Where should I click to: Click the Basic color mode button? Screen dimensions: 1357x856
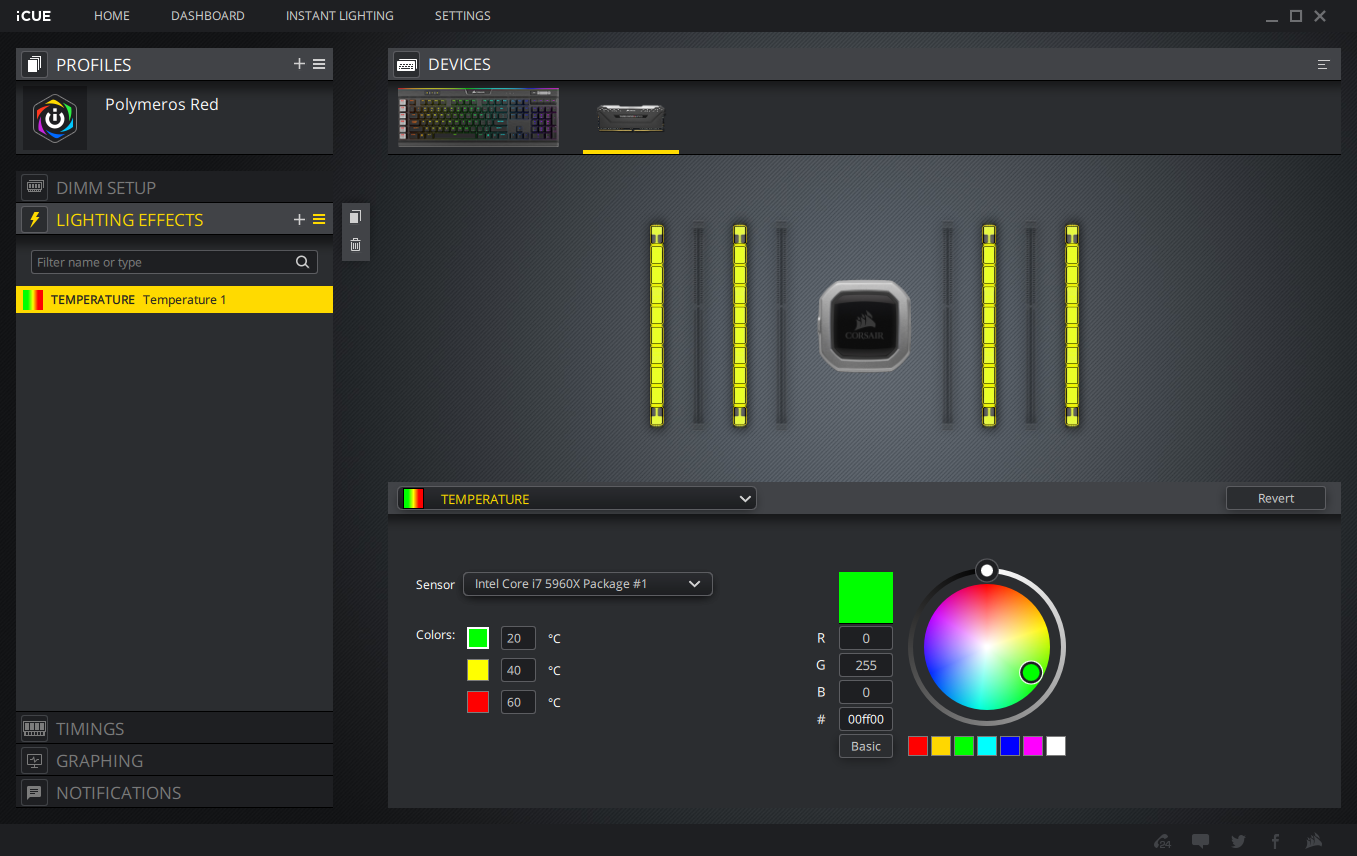[865, 746]
